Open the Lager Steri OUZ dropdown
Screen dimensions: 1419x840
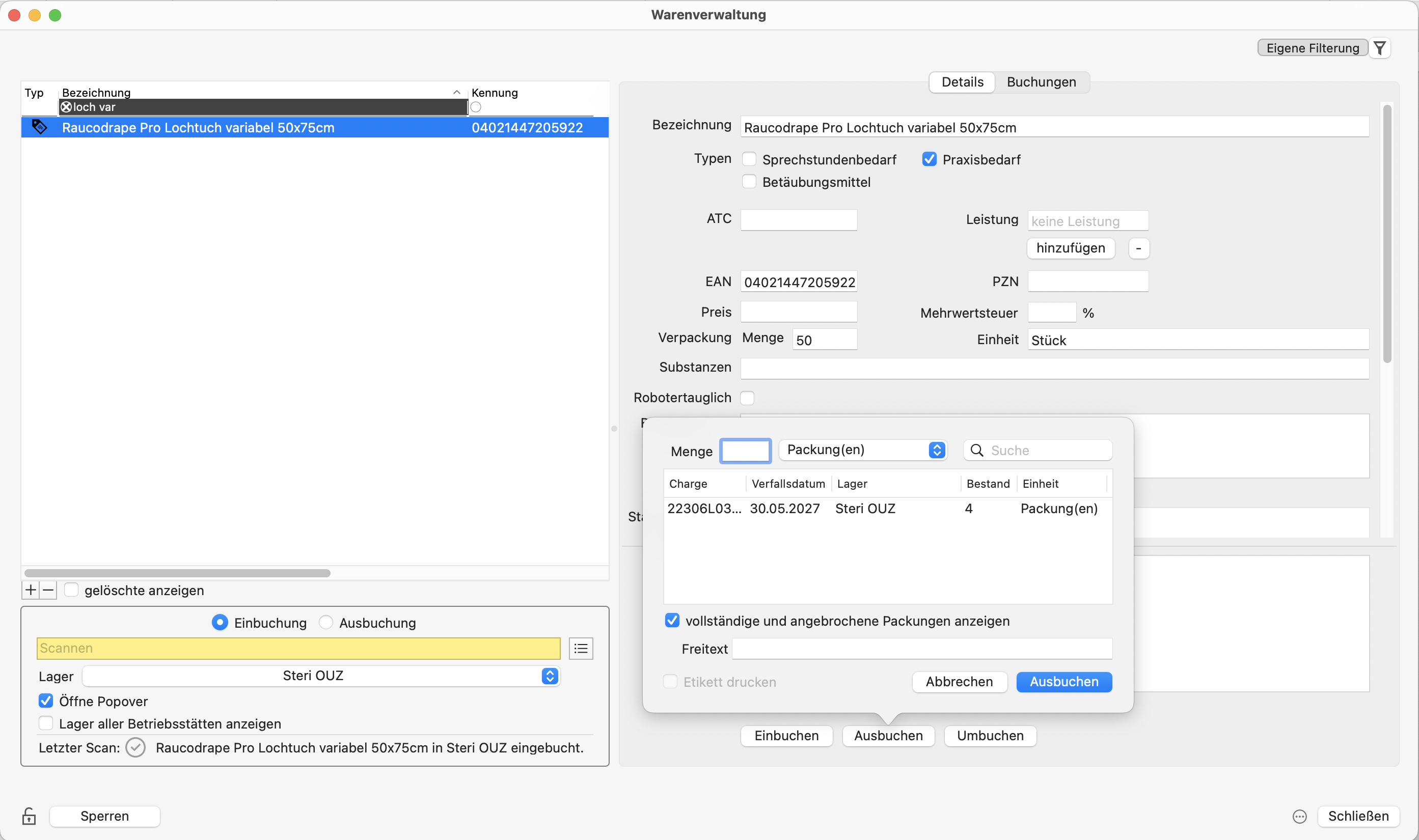click(321, 676)
